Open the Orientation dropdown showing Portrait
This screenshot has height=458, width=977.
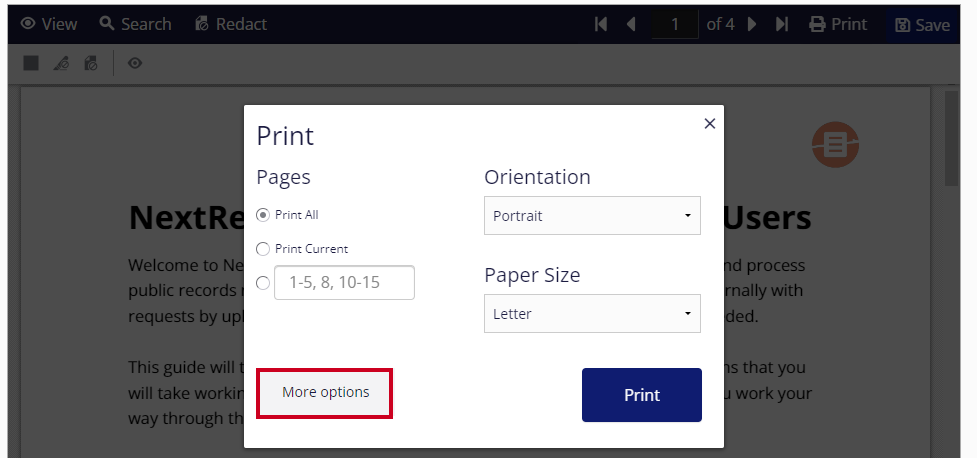(592, 216)
